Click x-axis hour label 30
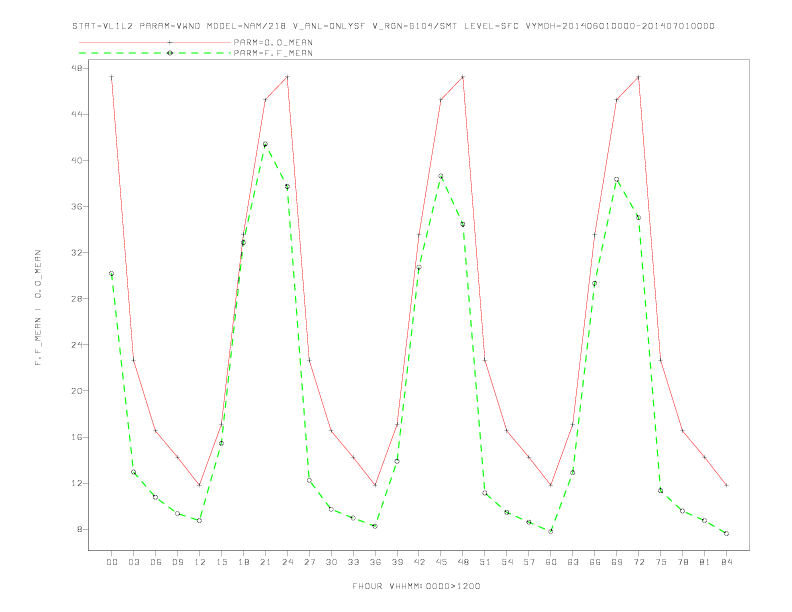792x612 pixels. click(x=331, y=562)
